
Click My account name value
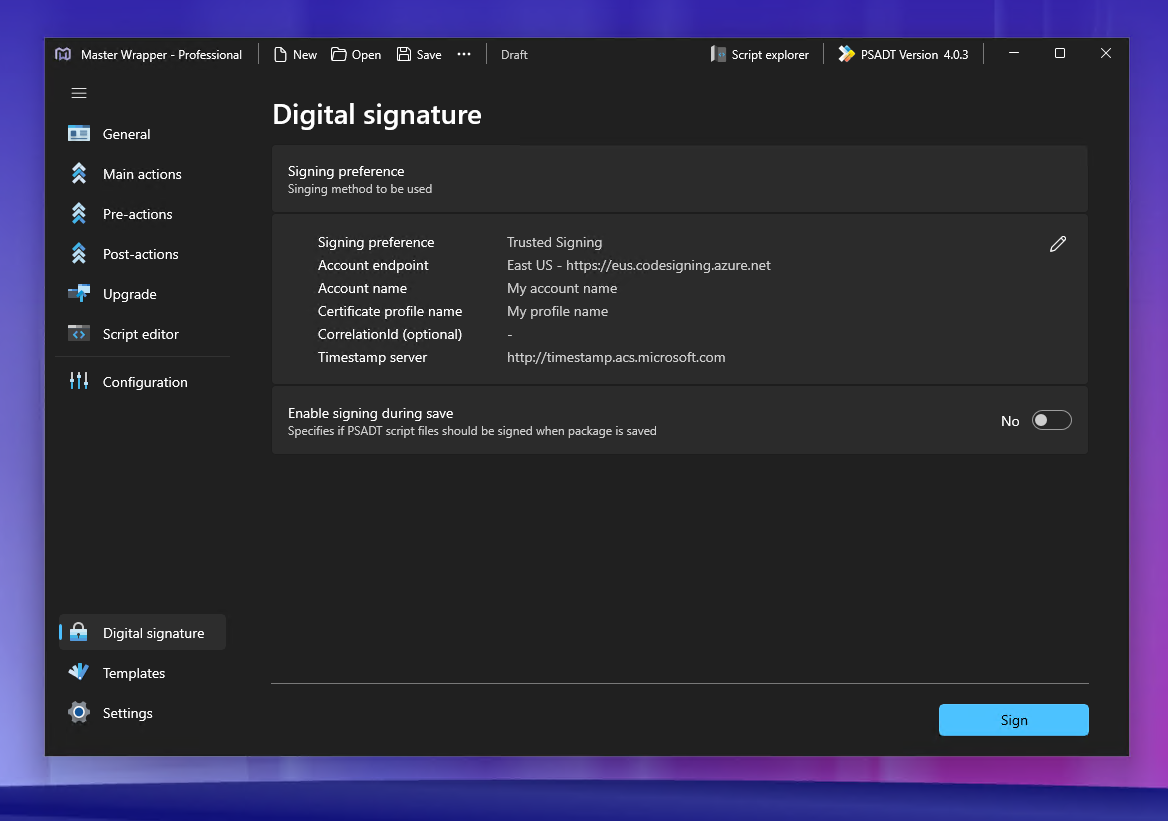(x=562, y=288)
